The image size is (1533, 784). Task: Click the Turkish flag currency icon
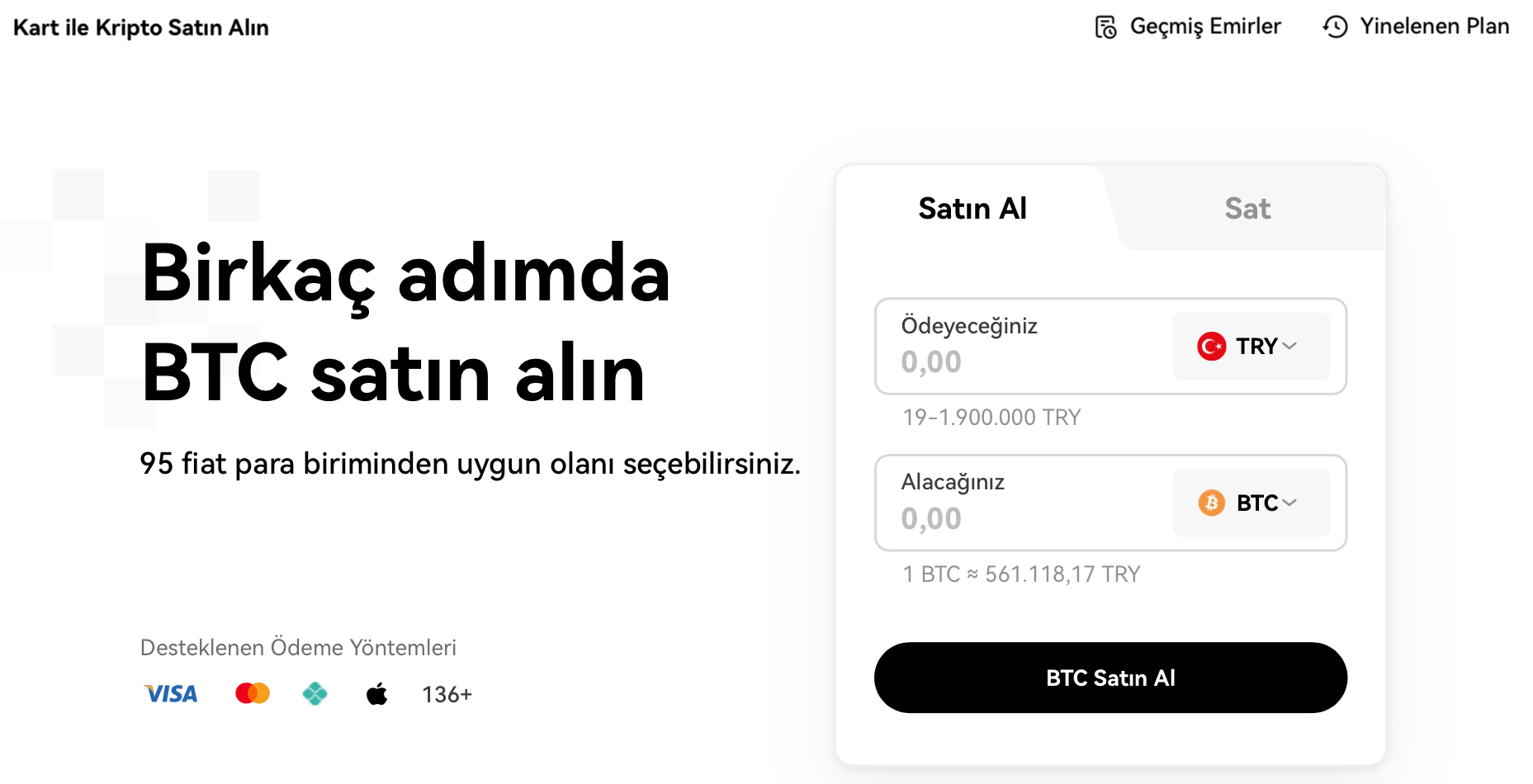point(1211,347)
